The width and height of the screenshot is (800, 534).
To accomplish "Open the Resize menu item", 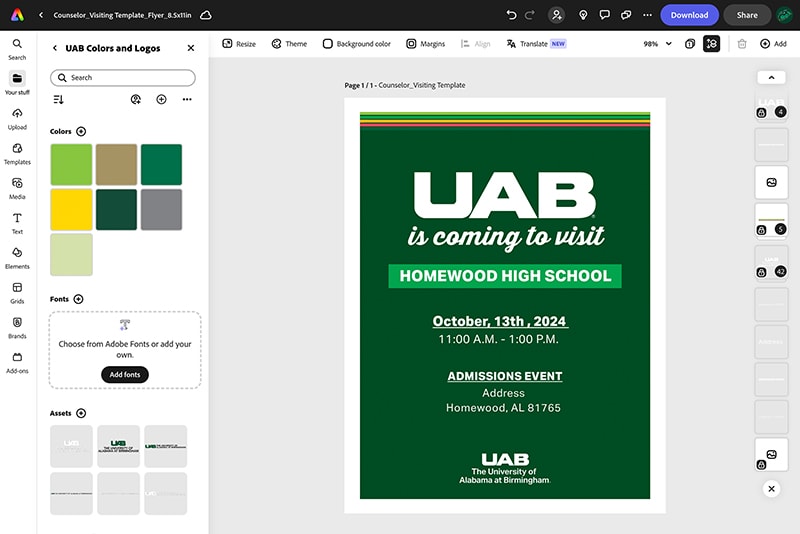I will (x=239, y=44).
